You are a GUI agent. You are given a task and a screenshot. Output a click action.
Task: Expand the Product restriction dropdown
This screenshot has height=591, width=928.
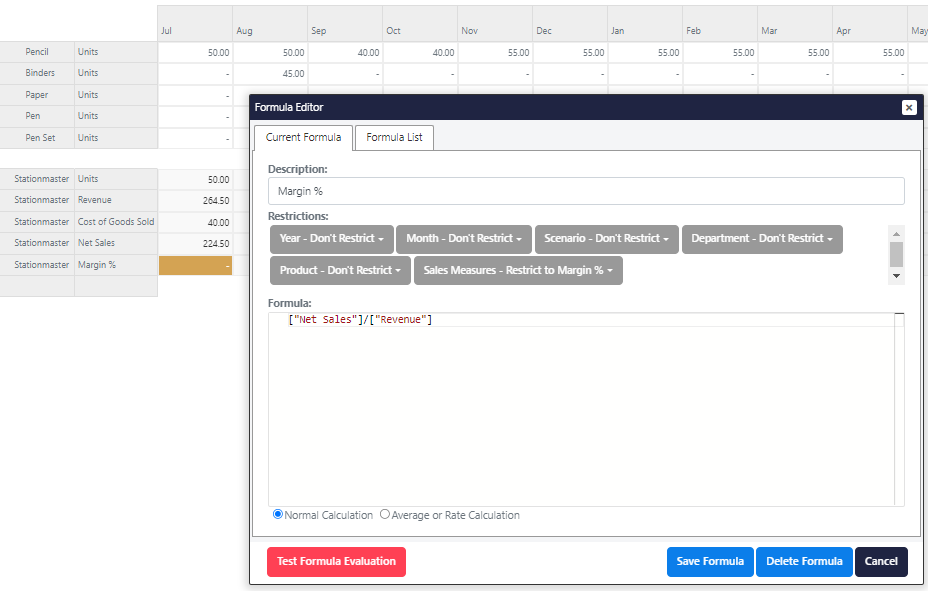[340, 271]
